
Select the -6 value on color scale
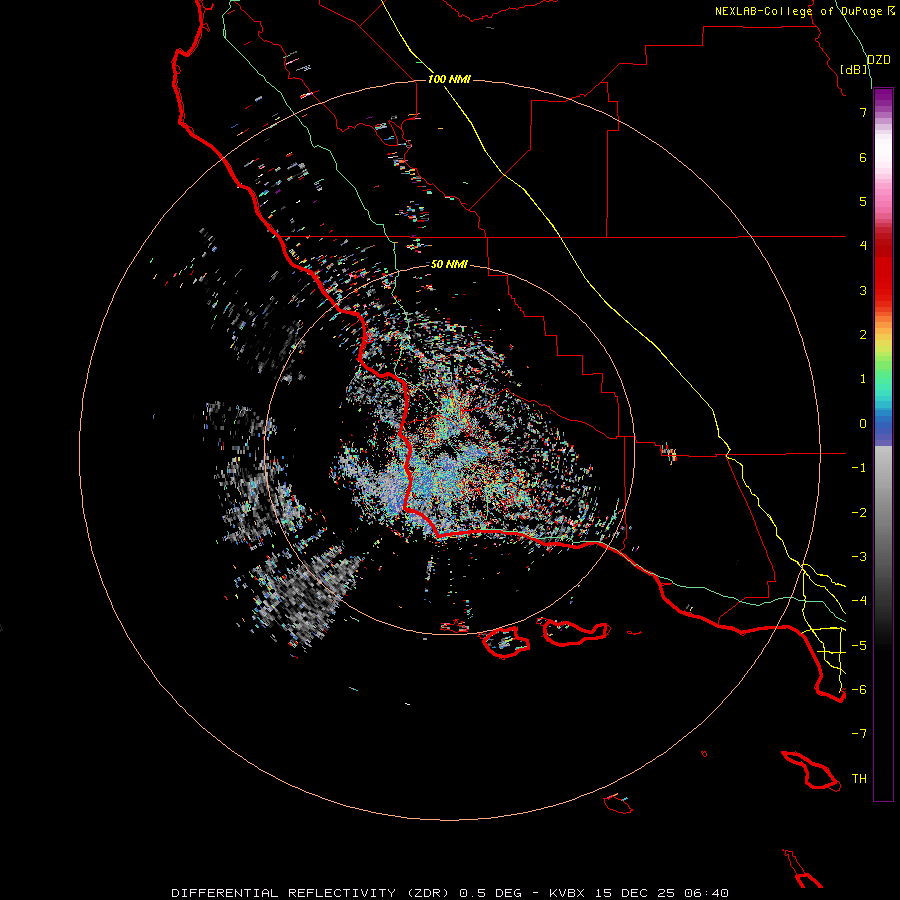click(859, 689)
